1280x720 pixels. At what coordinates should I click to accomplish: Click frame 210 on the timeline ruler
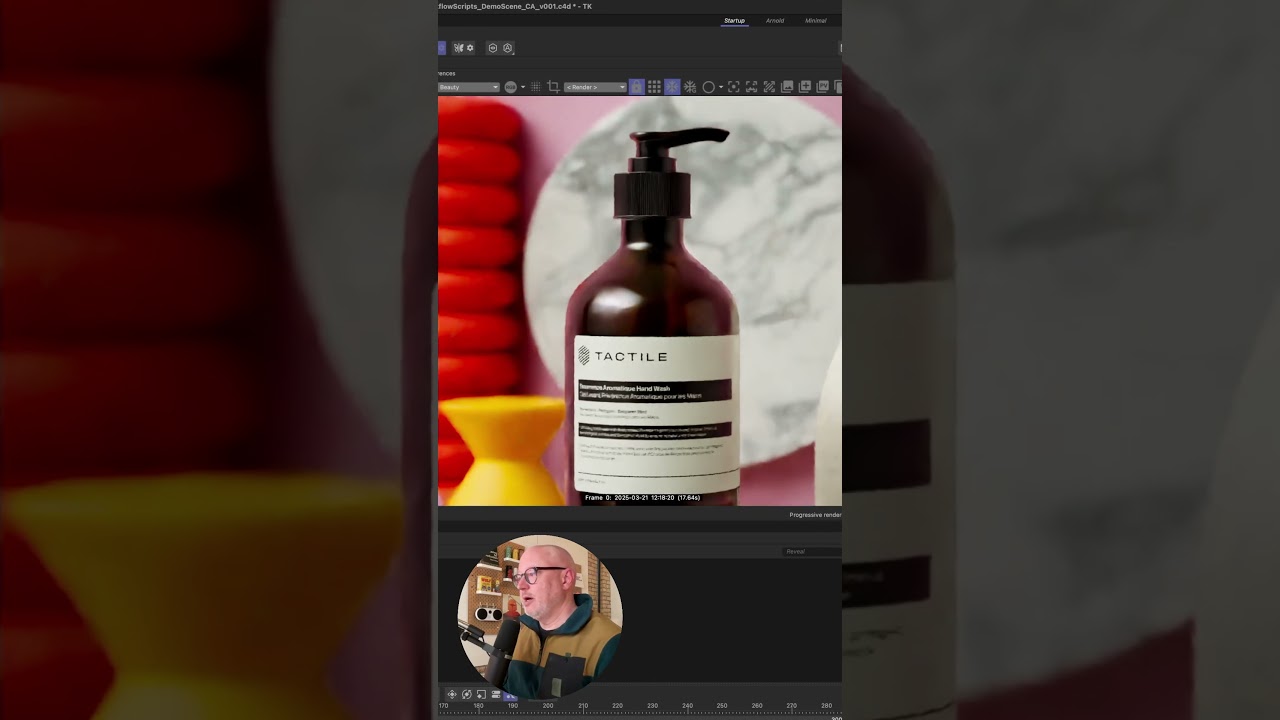(583, 705)
